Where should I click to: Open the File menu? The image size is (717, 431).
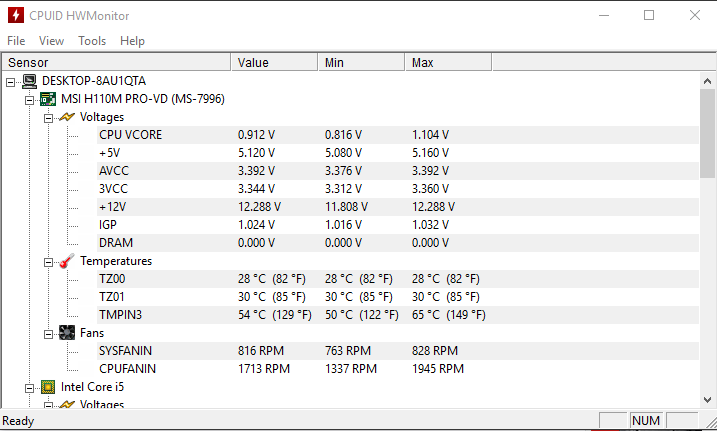16,41
